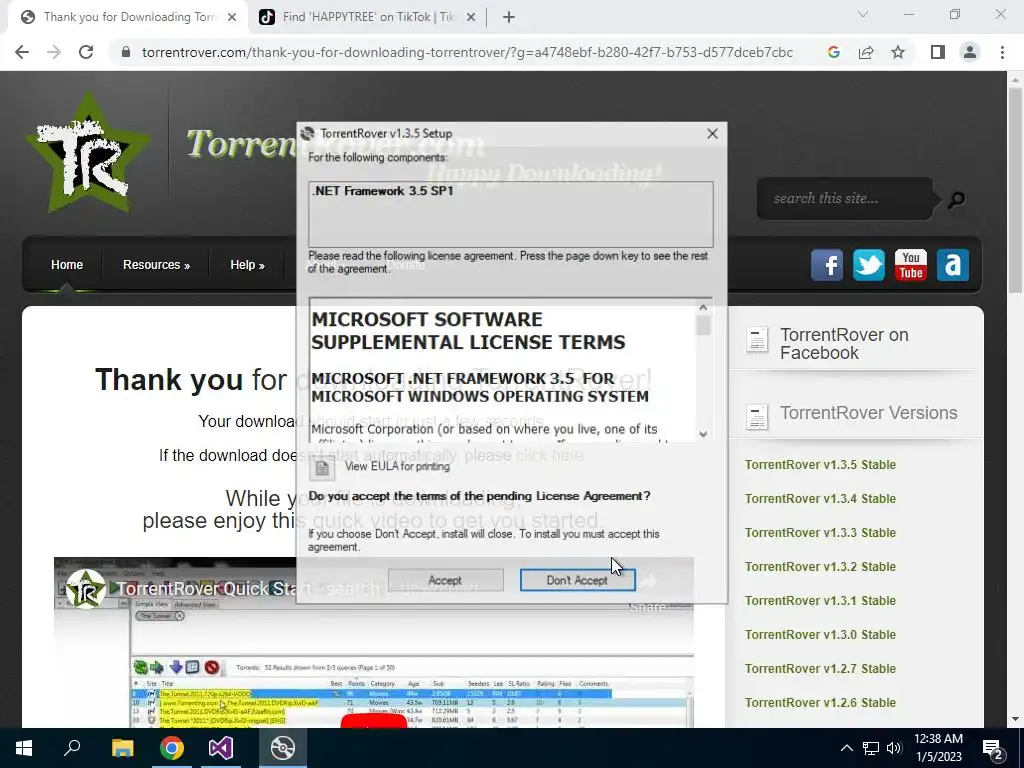Open TorrentRover v1.3.0 Stable link
The height and width of the screenshot is (768, 1024).
(820, 635)
